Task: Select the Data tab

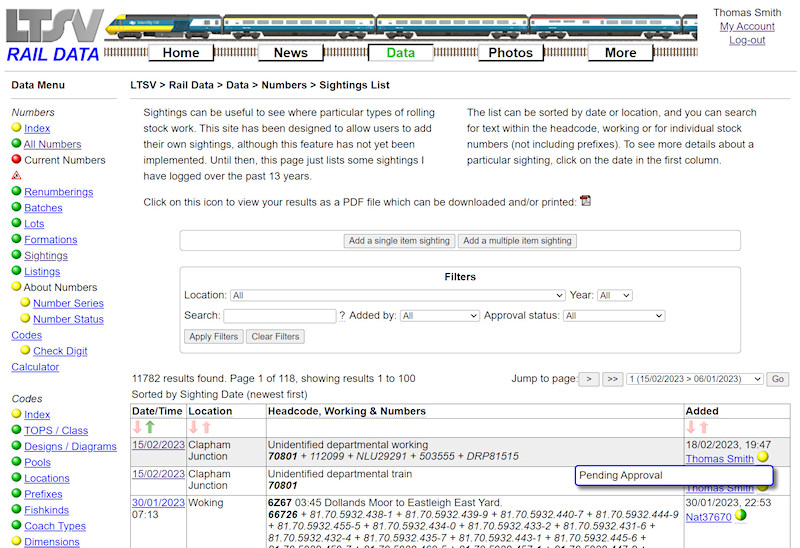Action: point(401,53)
